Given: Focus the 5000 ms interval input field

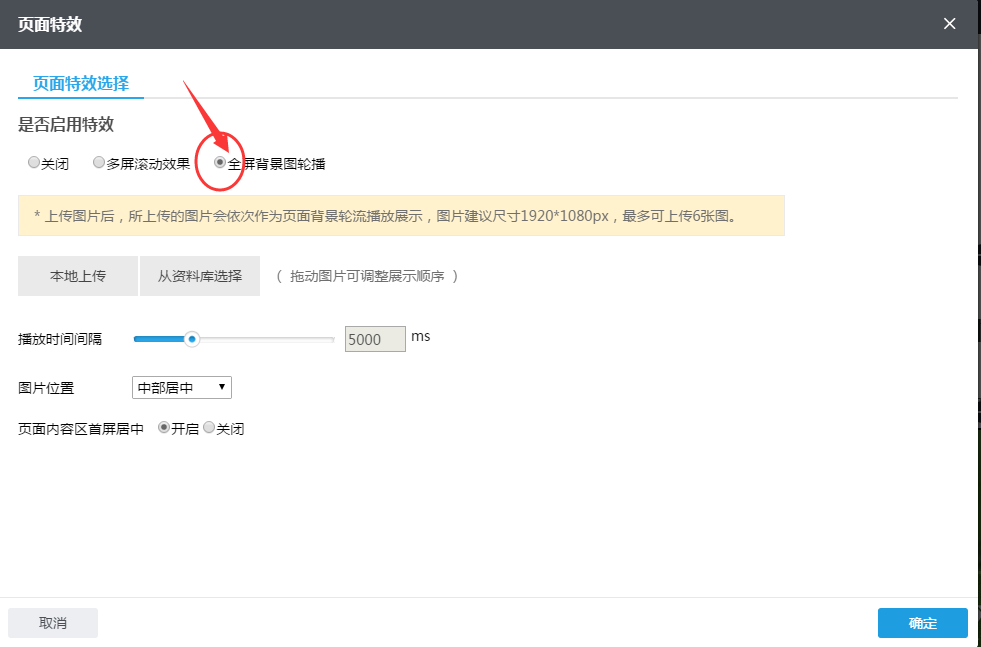Looking at the screenshot, I should (x=375, y=339).
